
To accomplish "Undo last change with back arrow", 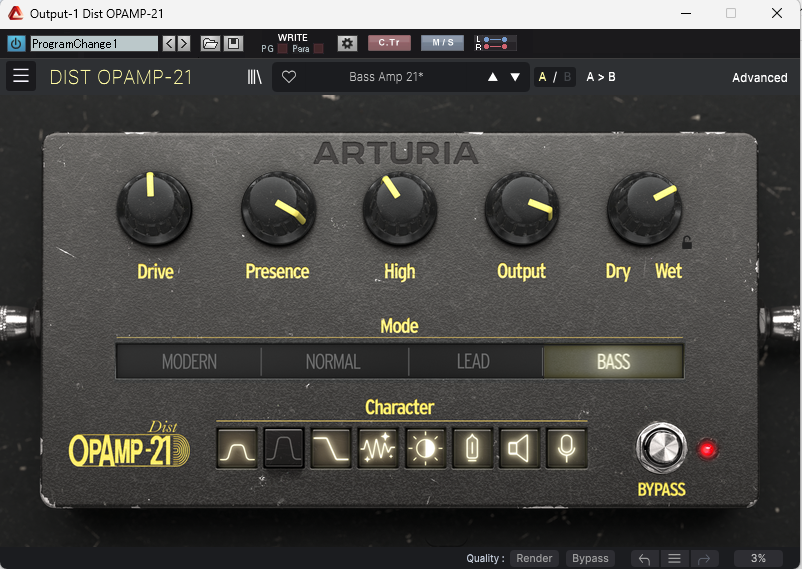I will 645,559.
